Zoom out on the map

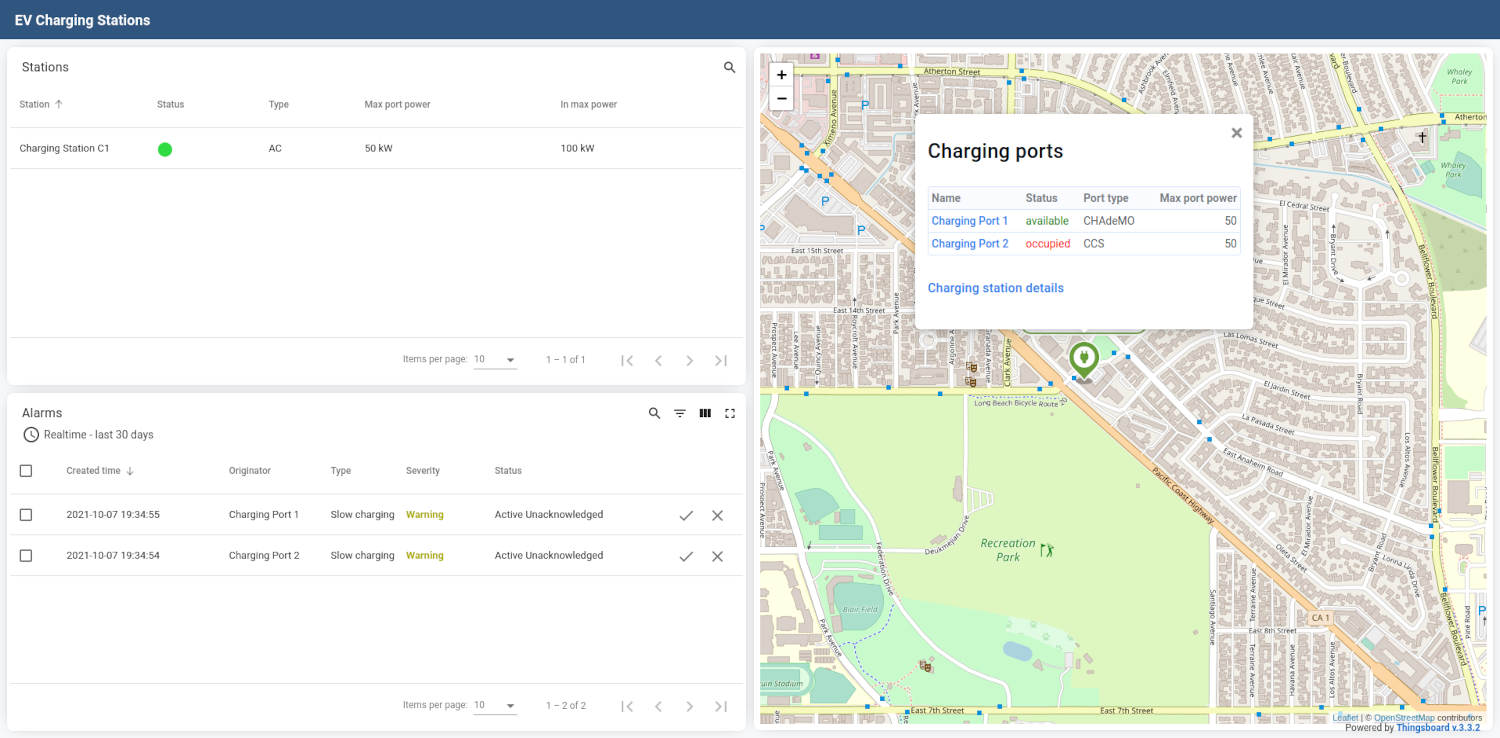782,98
